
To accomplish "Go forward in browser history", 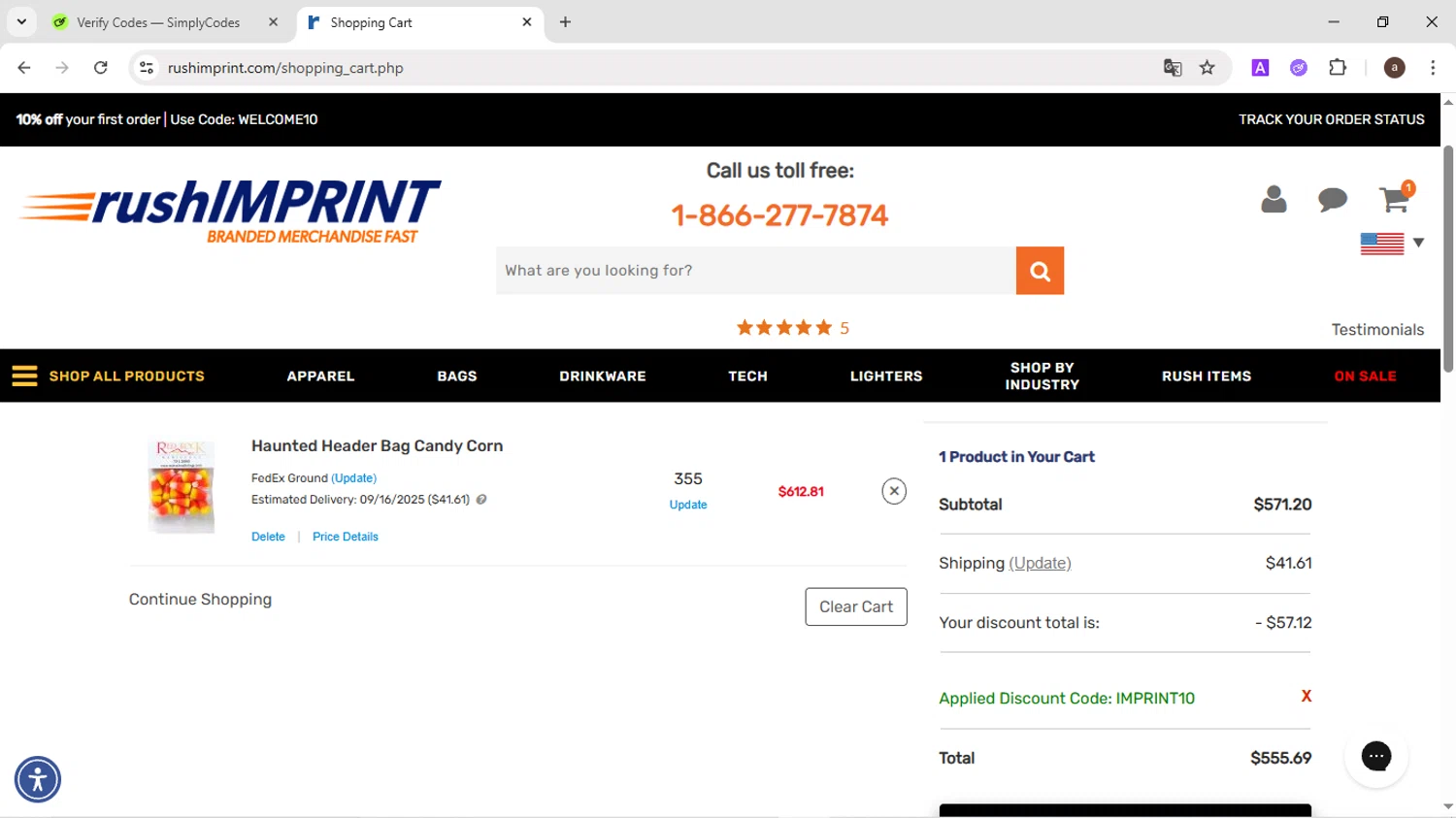I will tap(62, 68).
